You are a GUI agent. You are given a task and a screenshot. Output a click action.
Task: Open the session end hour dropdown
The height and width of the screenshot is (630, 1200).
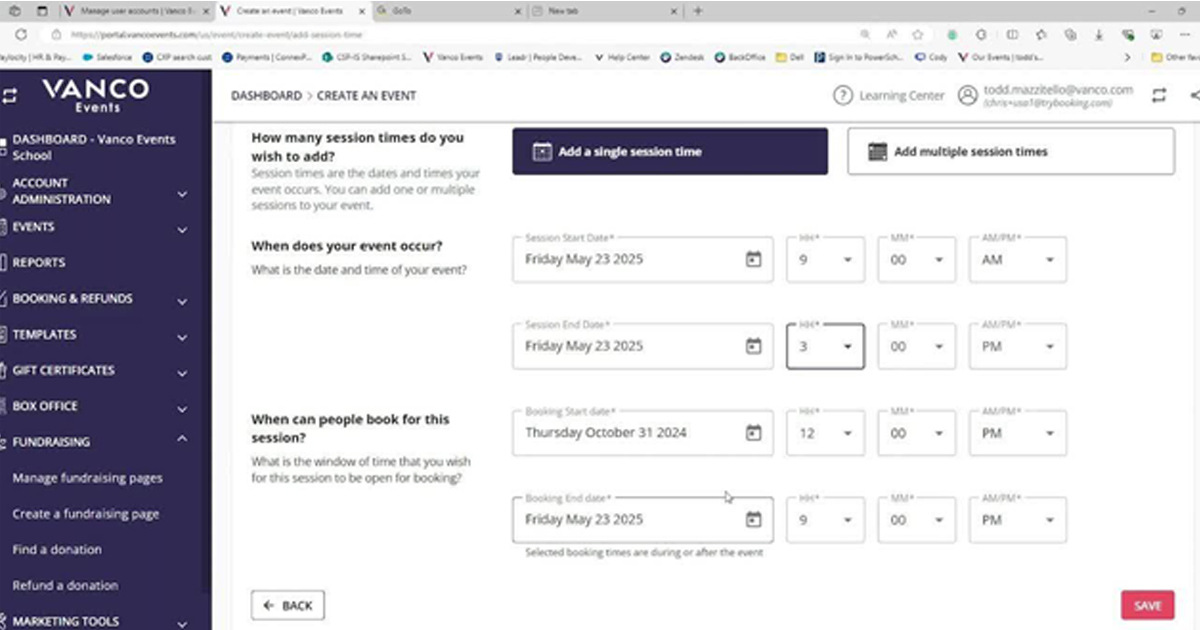(x=825, y=347)
